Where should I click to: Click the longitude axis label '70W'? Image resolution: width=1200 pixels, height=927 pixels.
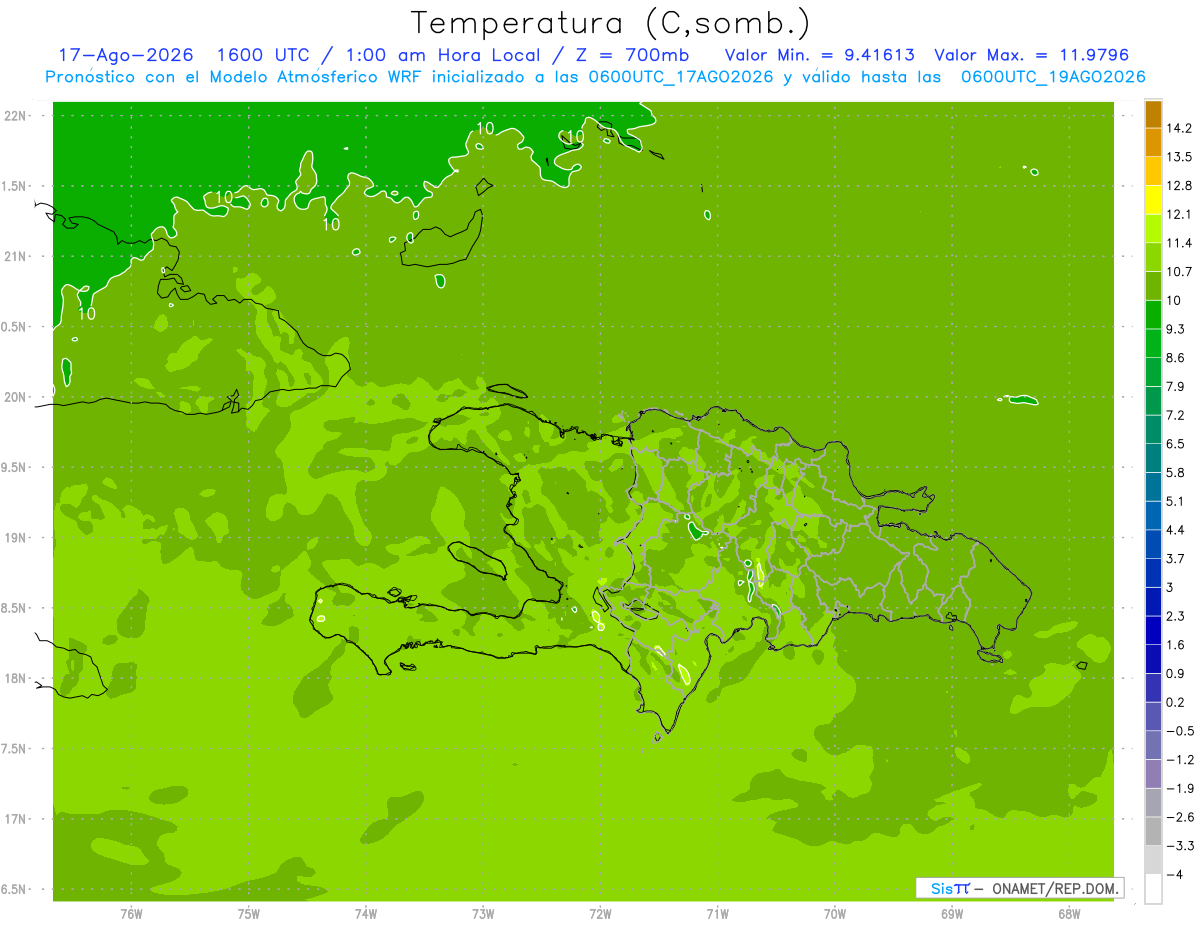835,914
